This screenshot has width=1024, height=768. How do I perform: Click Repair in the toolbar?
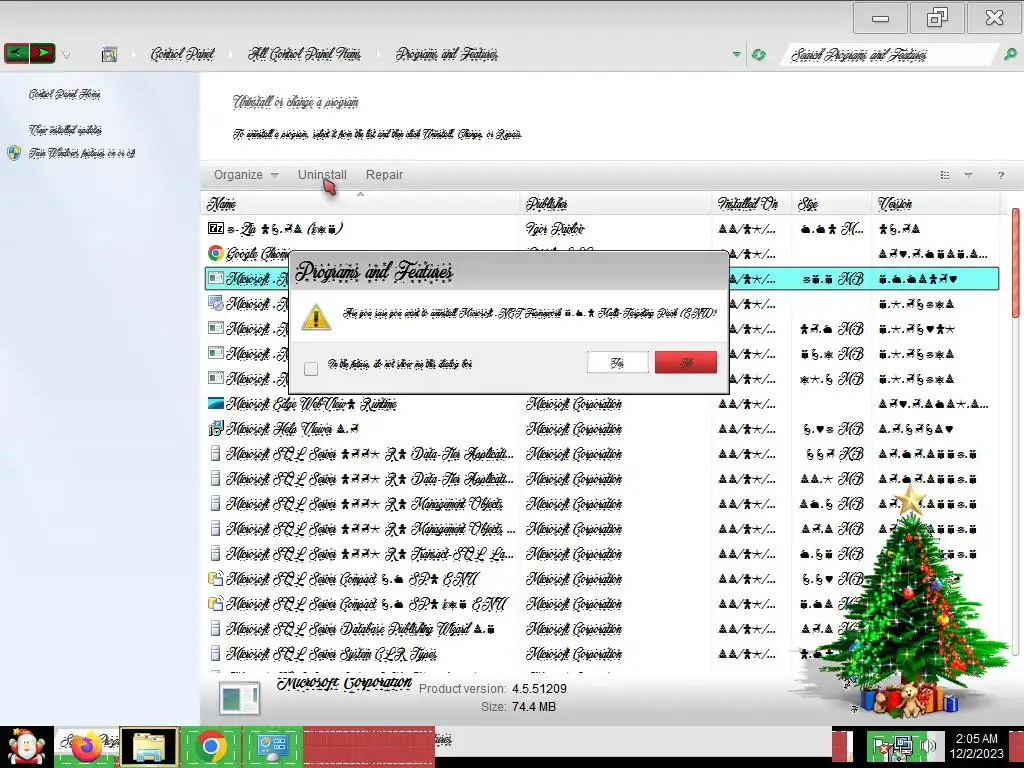[384, 175]
